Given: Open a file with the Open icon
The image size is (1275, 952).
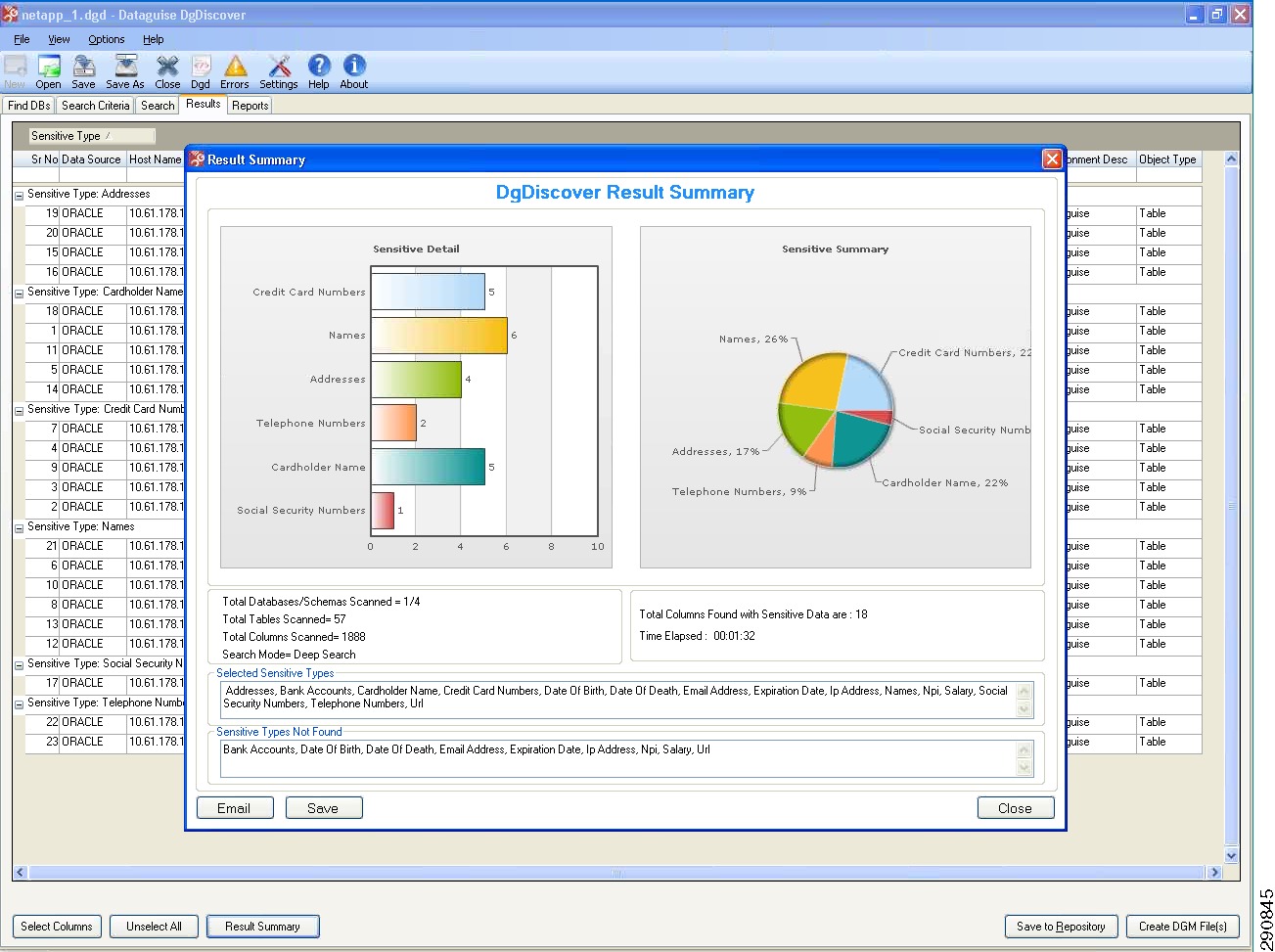Looking at the screenshot, I should (48, 70).
